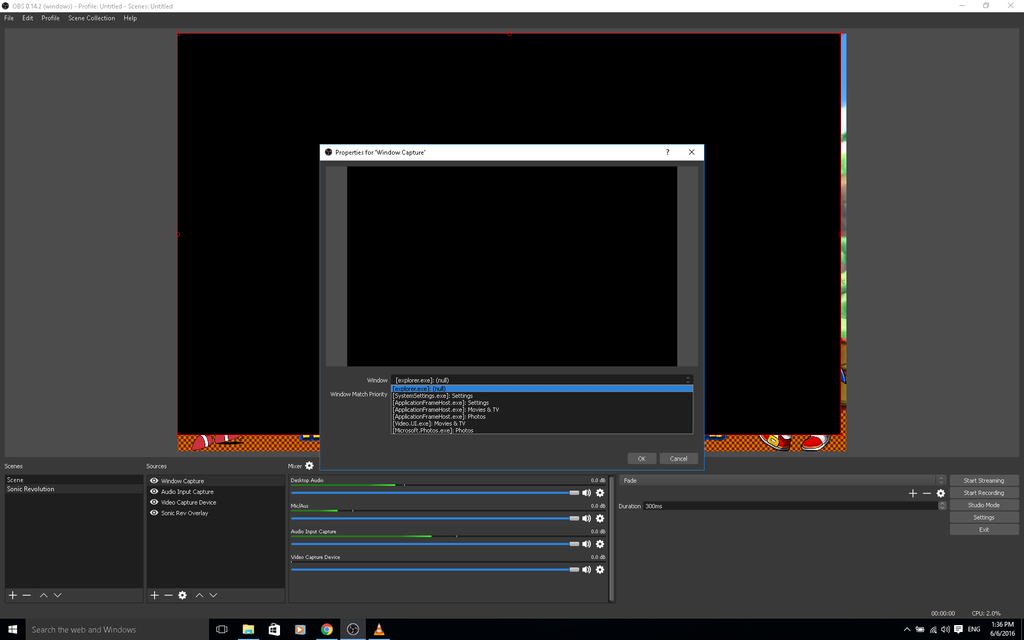This screenshot has width=1024, height=640.
Task: Open Windows Store from taskbar
Action: pos(274,630)
